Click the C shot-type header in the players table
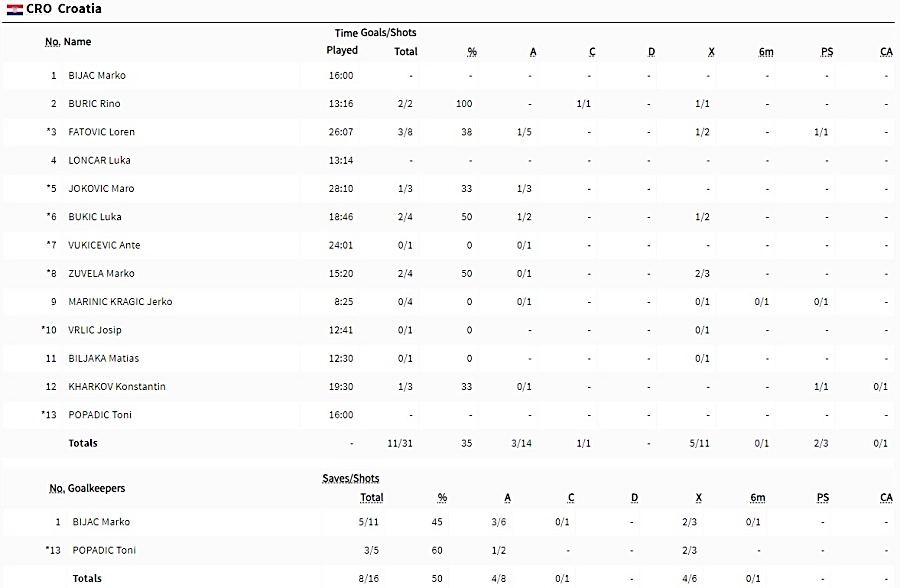 592,52
